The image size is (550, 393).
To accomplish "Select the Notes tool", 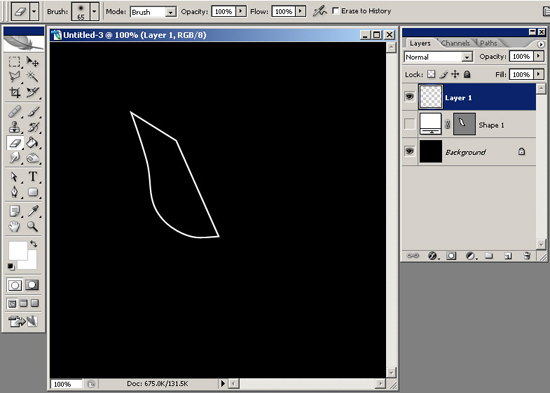I will click(14, 211).
